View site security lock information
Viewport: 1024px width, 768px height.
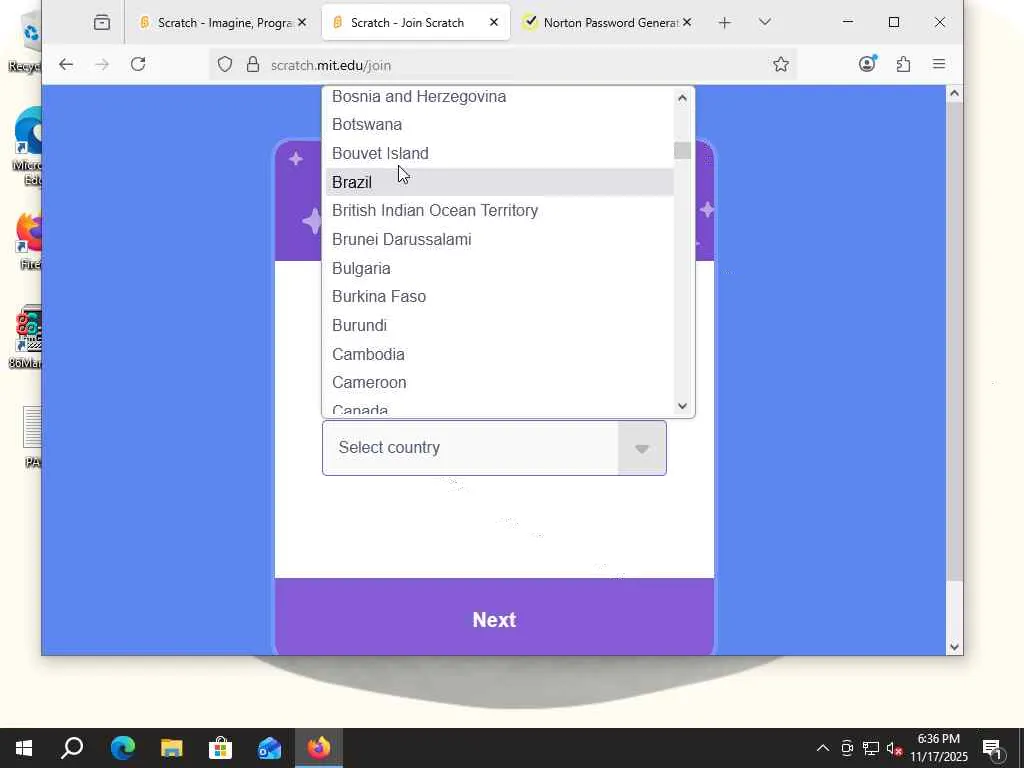[x=253, y=65]
